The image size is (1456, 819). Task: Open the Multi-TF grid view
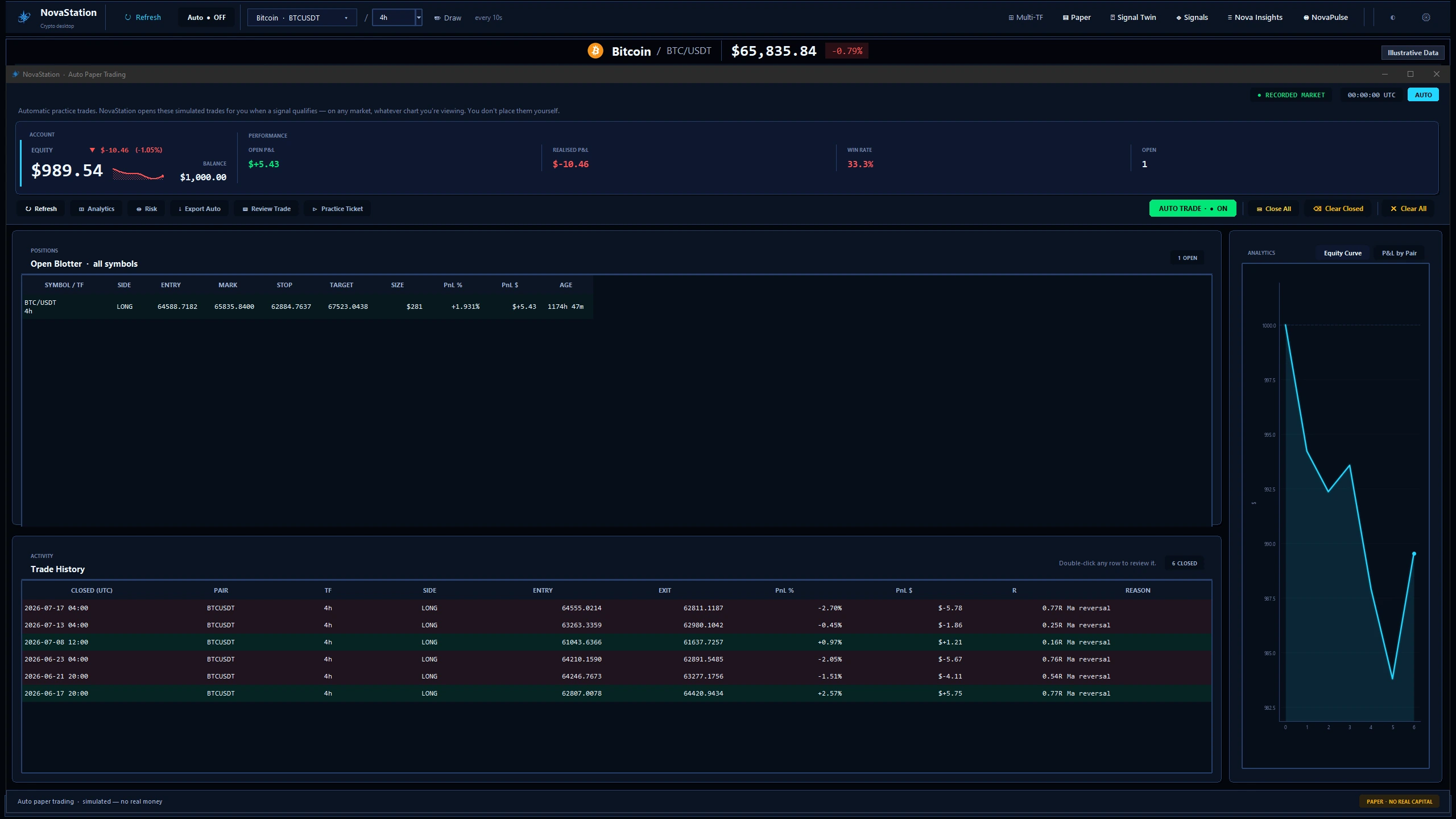tap(1025, 17)
